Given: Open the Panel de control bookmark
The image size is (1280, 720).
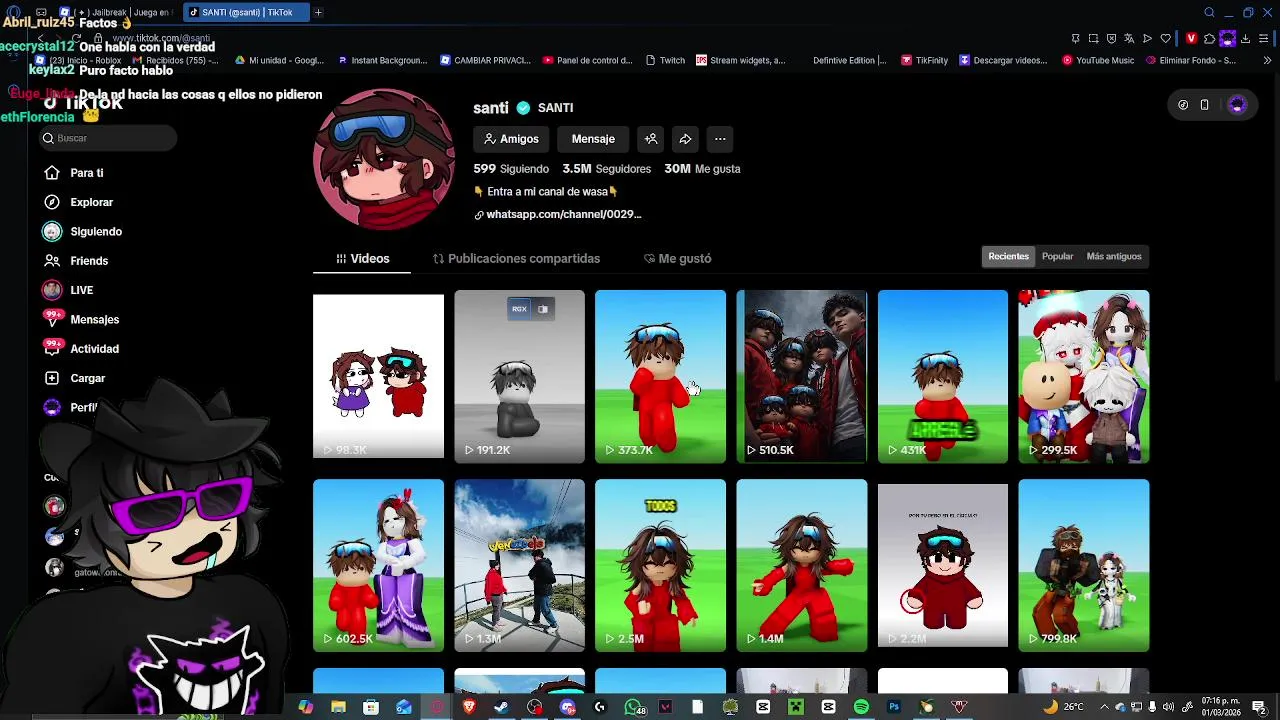Looking at the screenshot, I should click(x=588, y=60).
